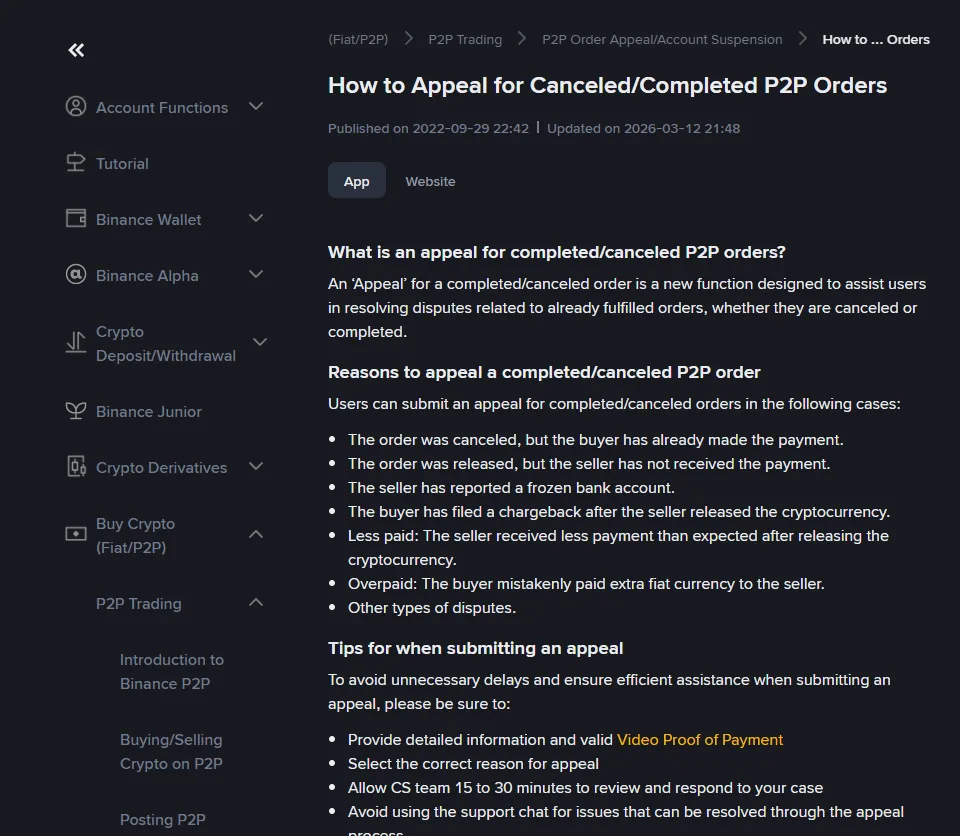This screenshot has height=836, width=960.
Task: Click bullet about frozen bank account
Action: click(511, 488)
